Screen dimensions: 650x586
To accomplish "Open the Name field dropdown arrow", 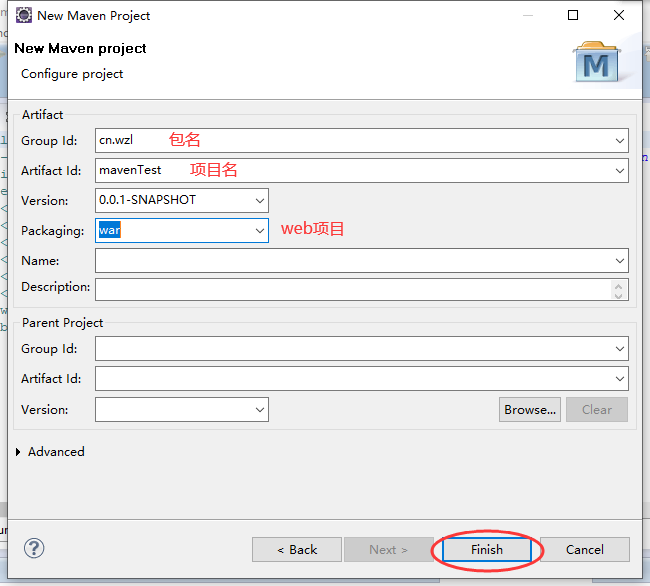I will [620, 261].
